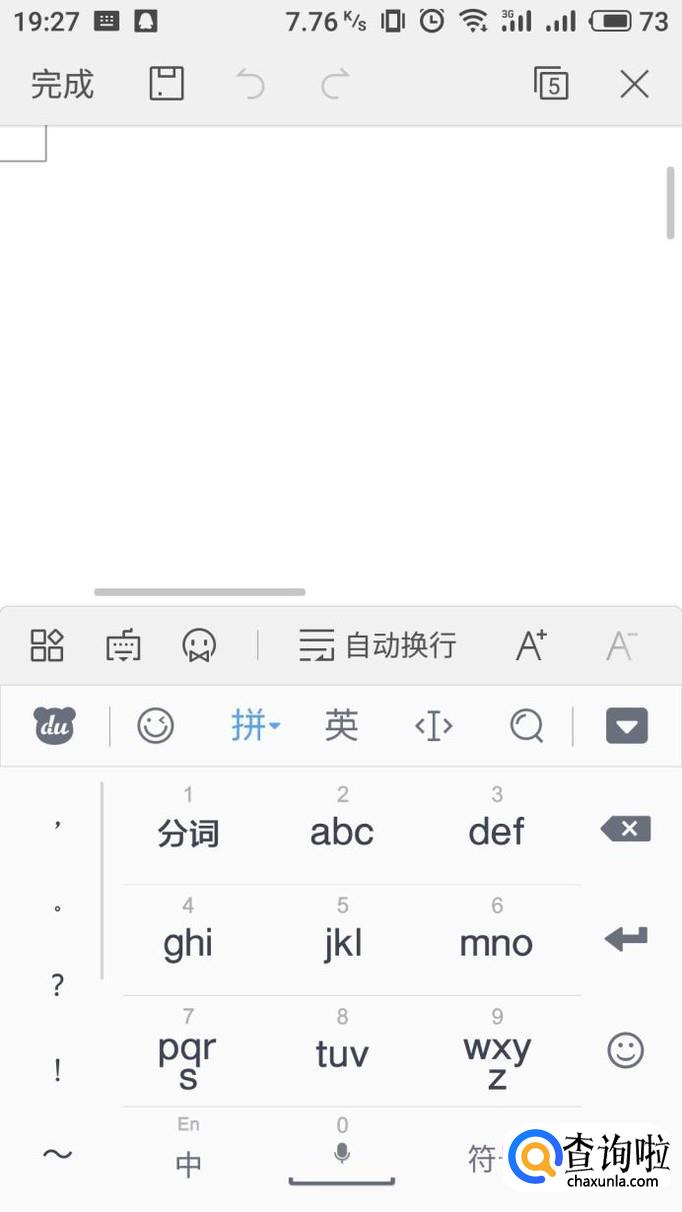Tap 完成 to finish editing
This screenshot has height=1212, width=682.
click(x=62, y=84)
